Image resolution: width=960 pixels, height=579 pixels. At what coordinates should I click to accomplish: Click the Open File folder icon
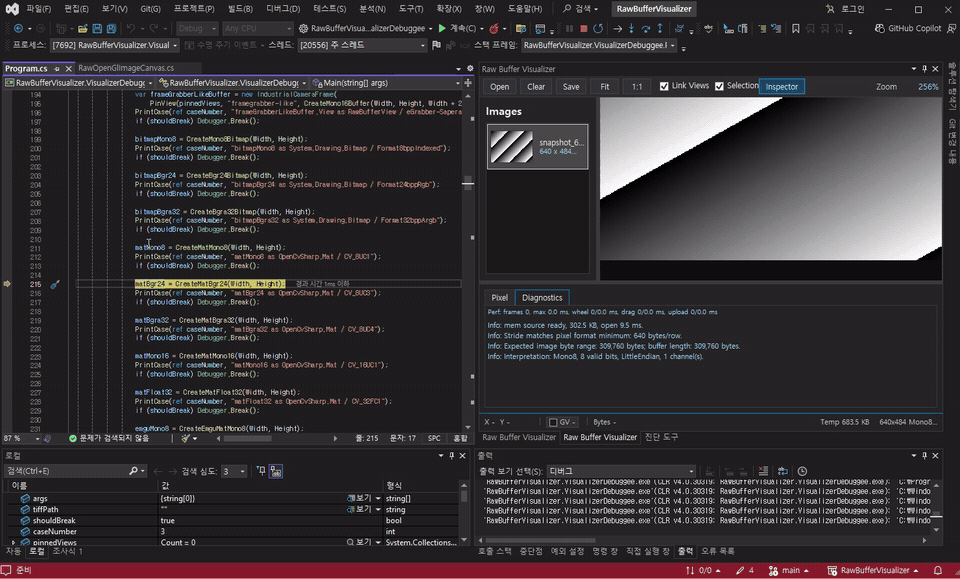click(83, 29)
